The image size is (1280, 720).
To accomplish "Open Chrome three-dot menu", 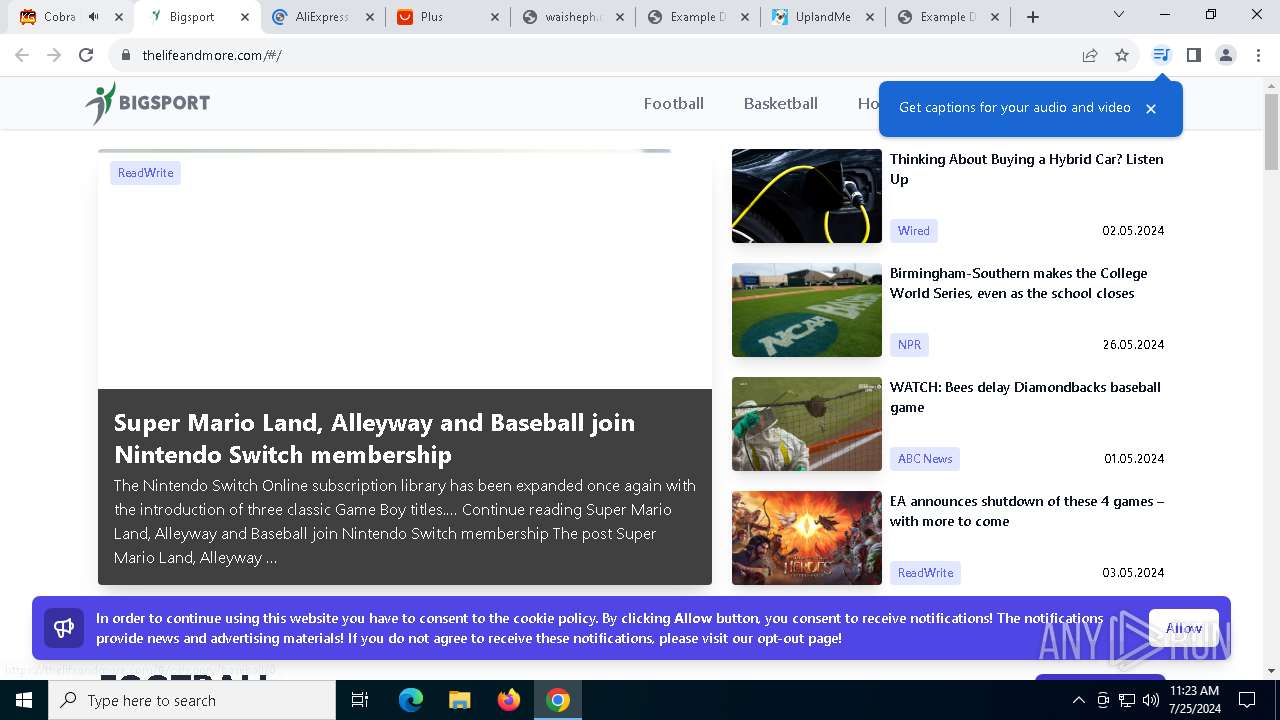I will pyautogui.click(x=1258, y=55).
